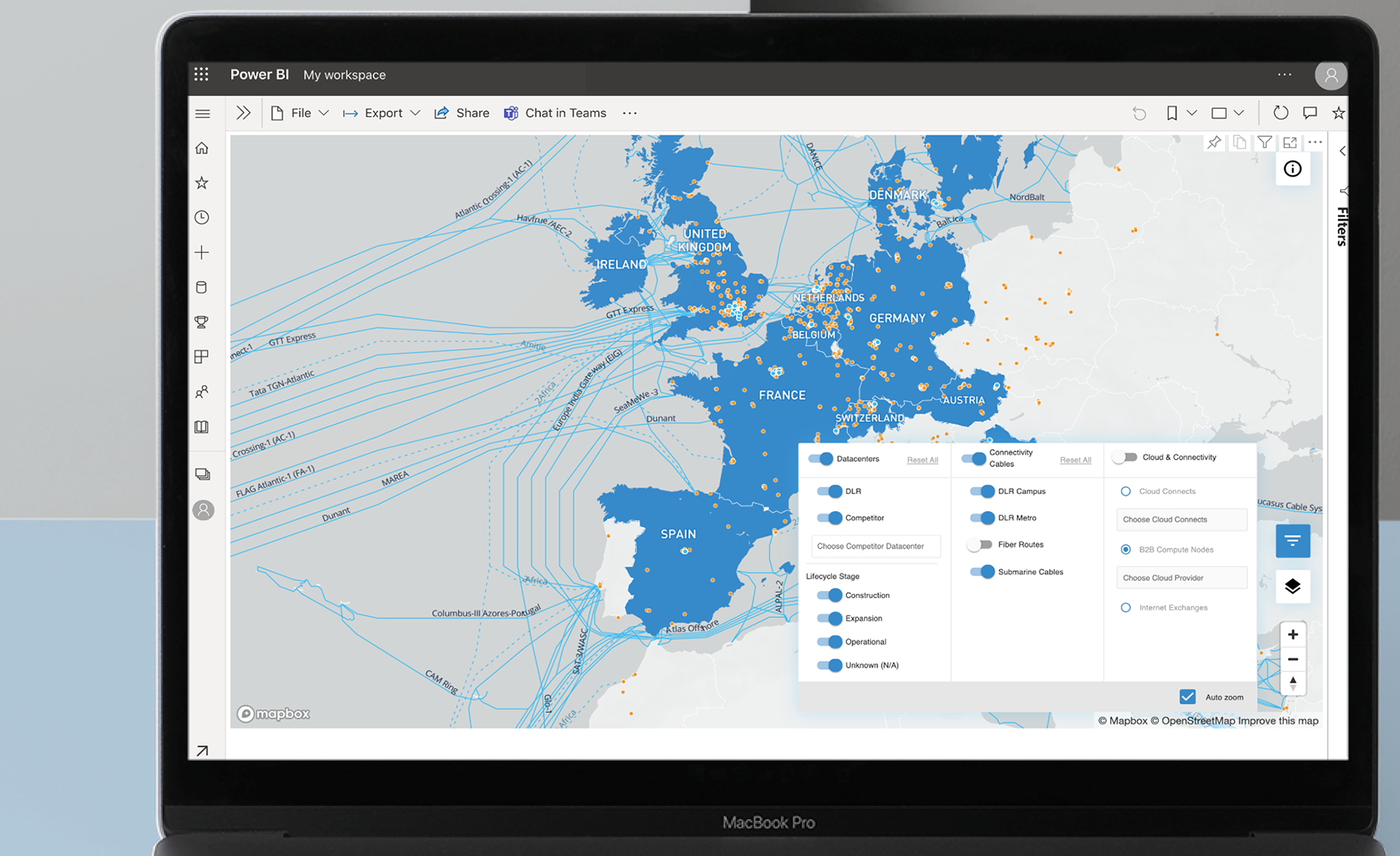
Task: Toggle the Connectivity Cables switch
Action: pyautogui.click(x=974, y=458)
